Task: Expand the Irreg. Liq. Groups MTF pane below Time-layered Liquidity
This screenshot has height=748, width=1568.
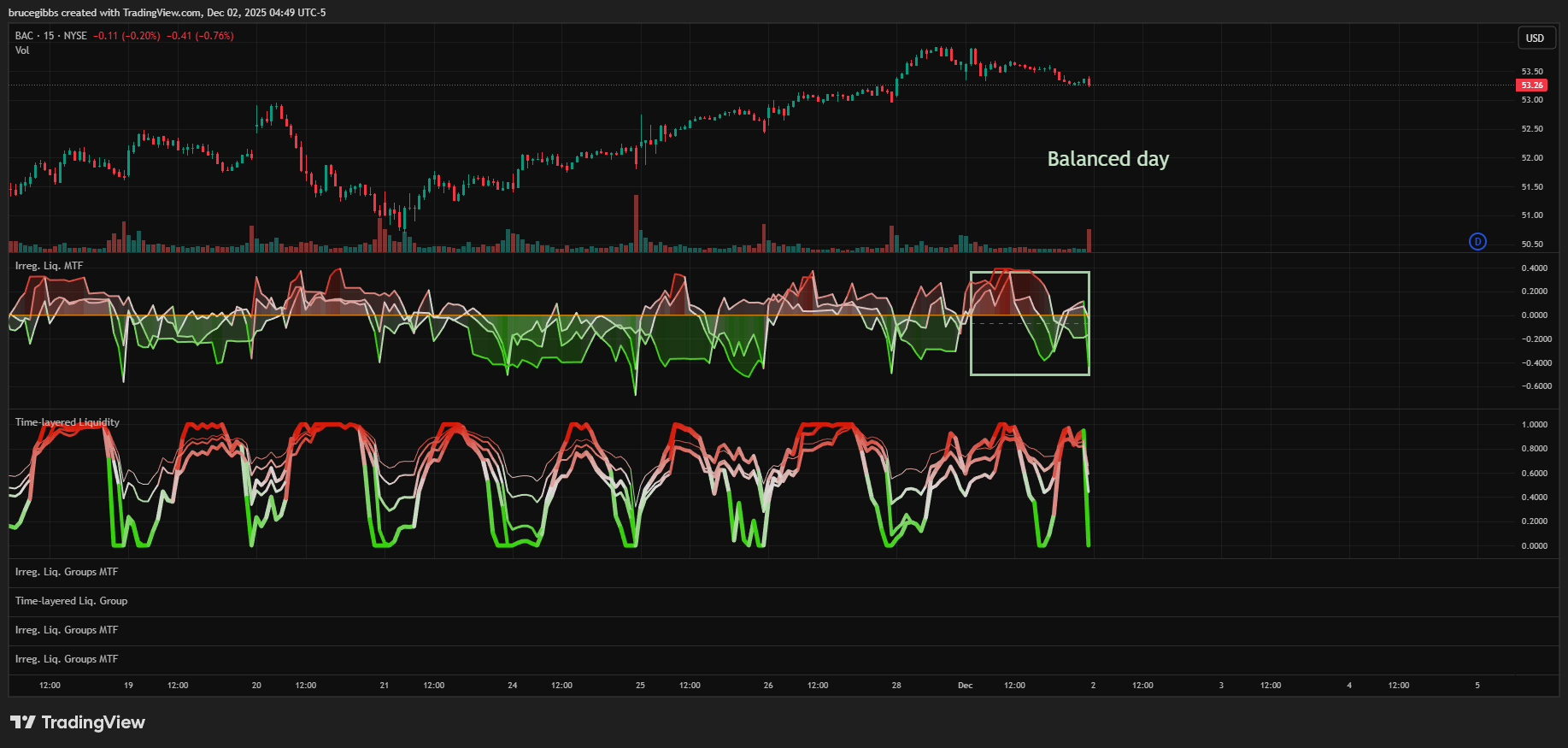Action: (67, 572)
